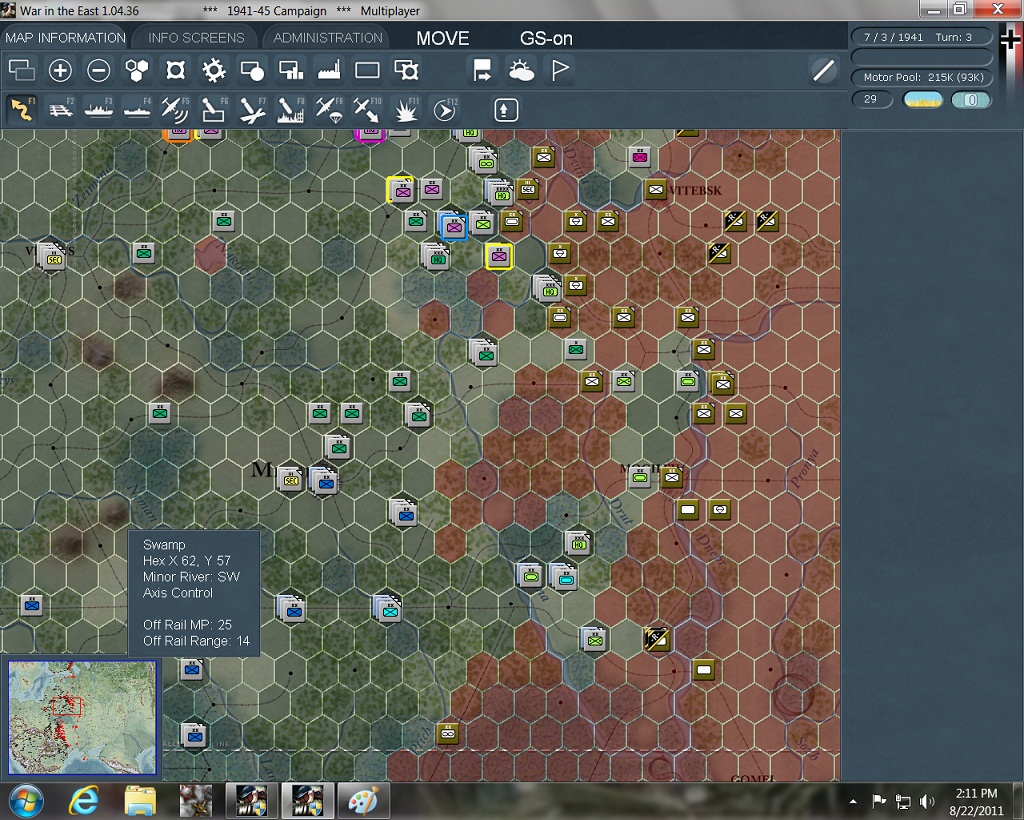Choose the F7 bomb airfield mode
Screen dimensions: 1024x820
pyautogui.click(x=252, y=109)
